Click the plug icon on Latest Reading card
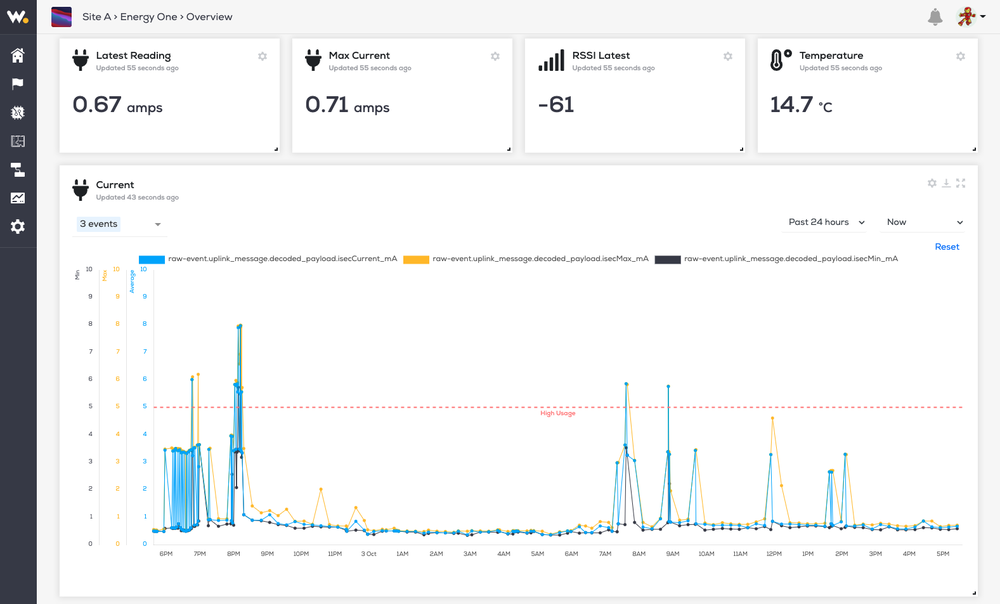Viewport: 1000px width, 604px height. click(80, 60)
